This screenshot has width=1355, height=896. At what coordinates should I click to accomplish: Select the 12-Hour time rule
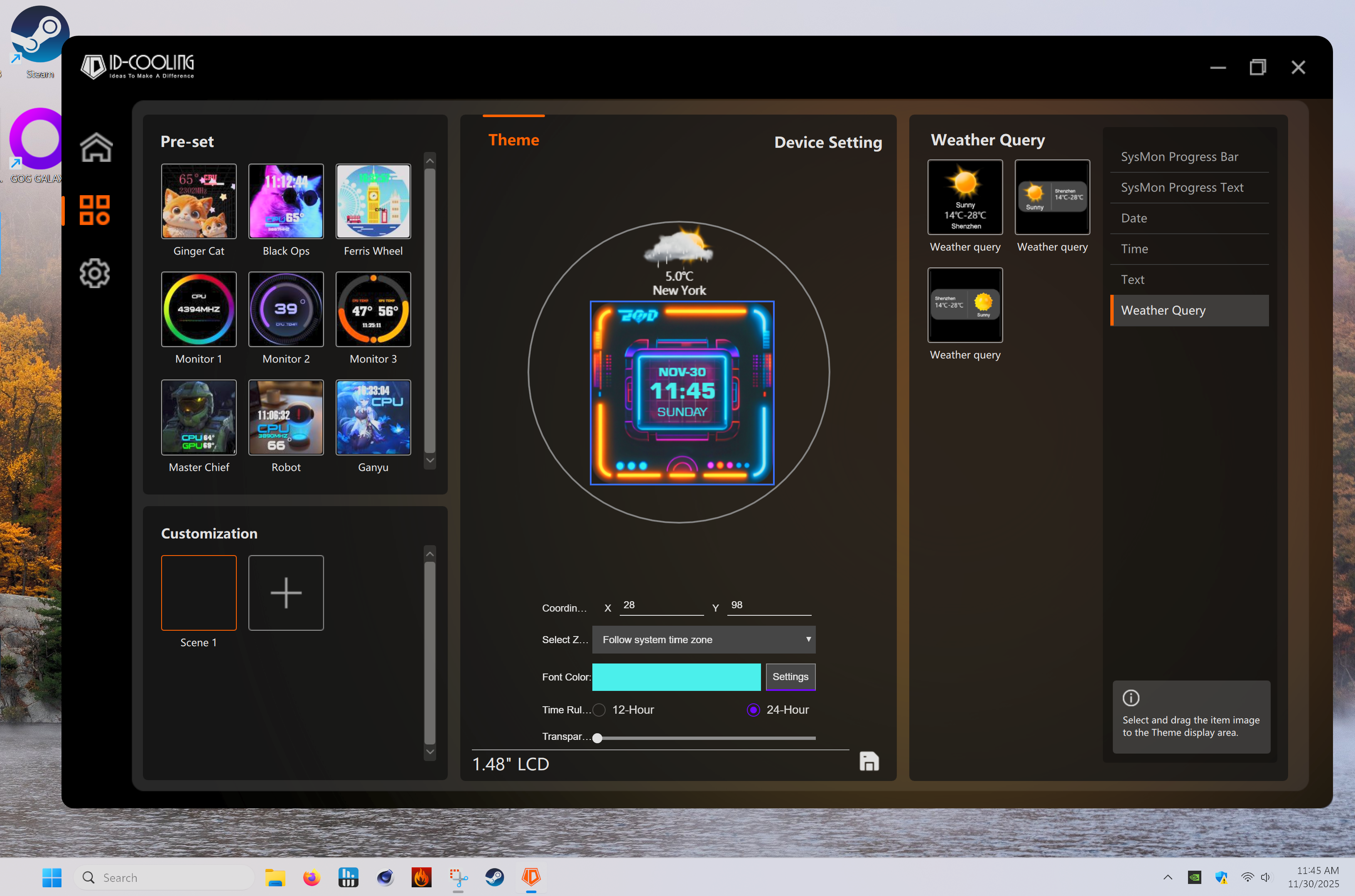[x=599, y=710]
